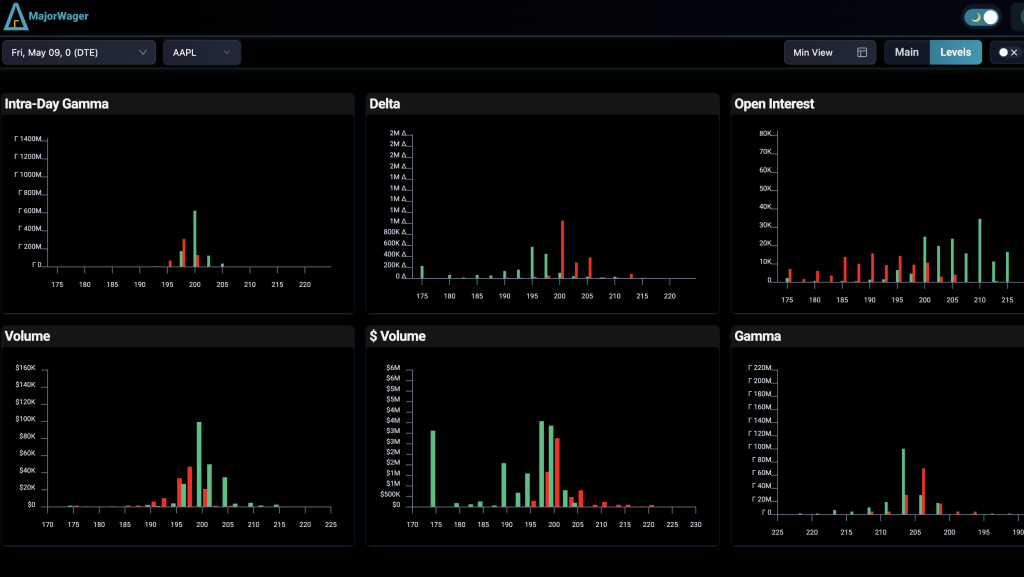Click the 210 x-axis label in Open Interest
Screen dimensions: 1024x577
[x=980, y=300]
